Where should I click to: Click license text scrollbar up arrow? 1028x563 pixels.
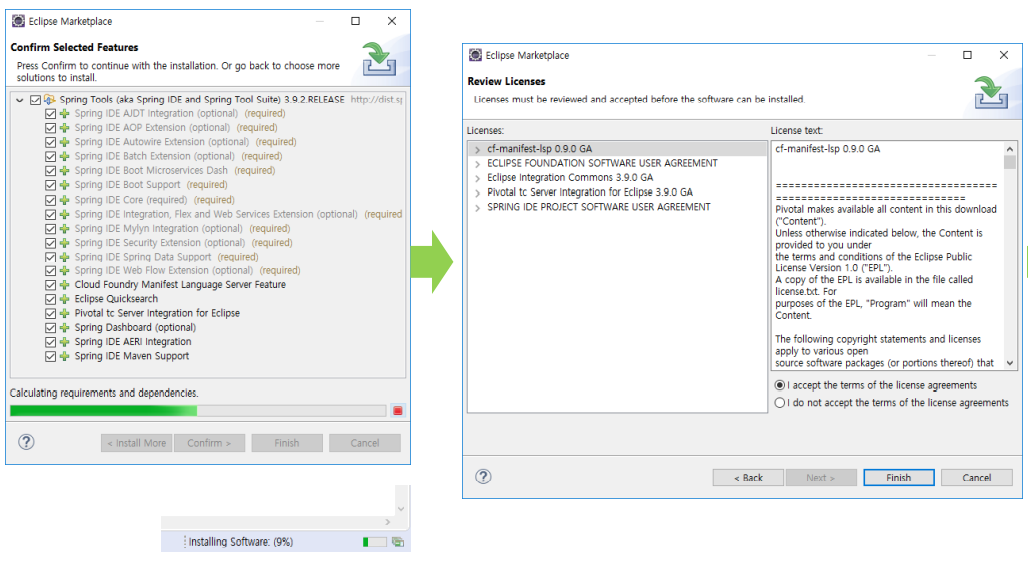1010,149
